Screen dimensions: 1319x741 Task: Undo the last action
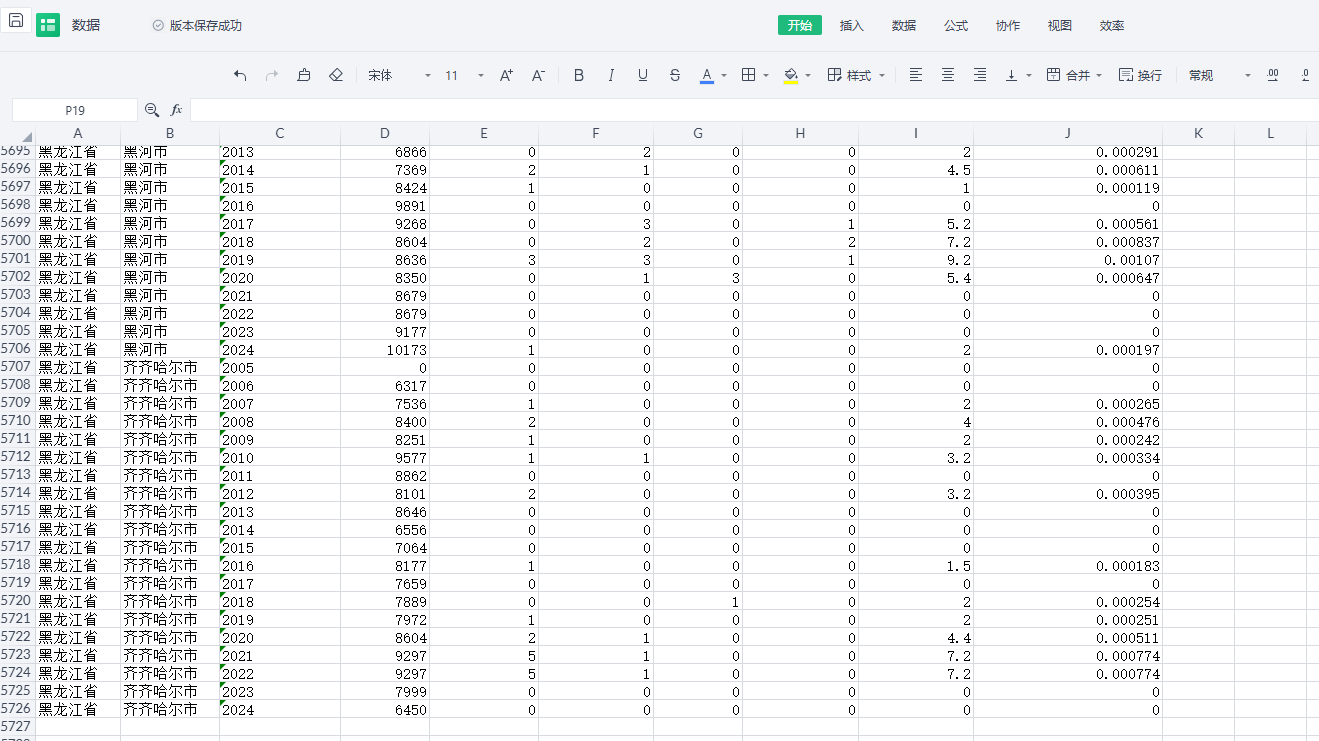coord(240,75)
